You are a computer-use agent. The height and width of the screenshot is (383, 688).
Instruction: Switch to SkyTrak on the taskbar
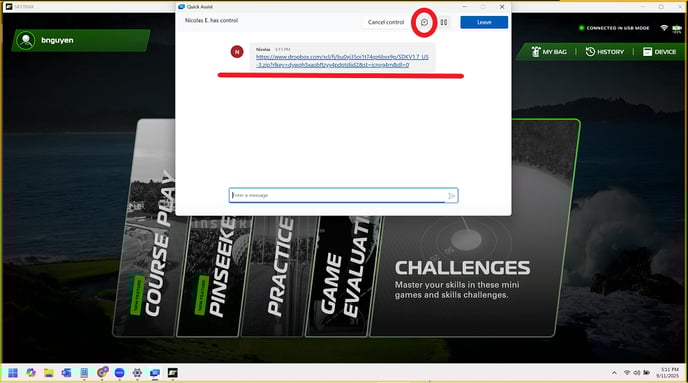tap(172, 373)
